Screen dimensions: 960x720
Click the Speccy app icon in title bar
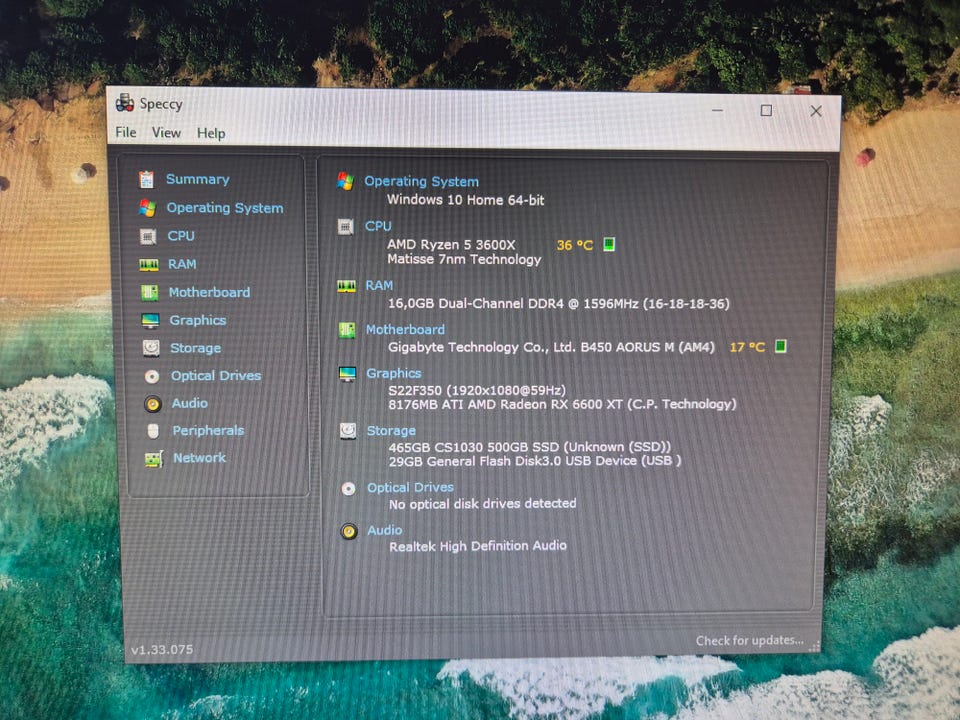(x=125, y=103)
